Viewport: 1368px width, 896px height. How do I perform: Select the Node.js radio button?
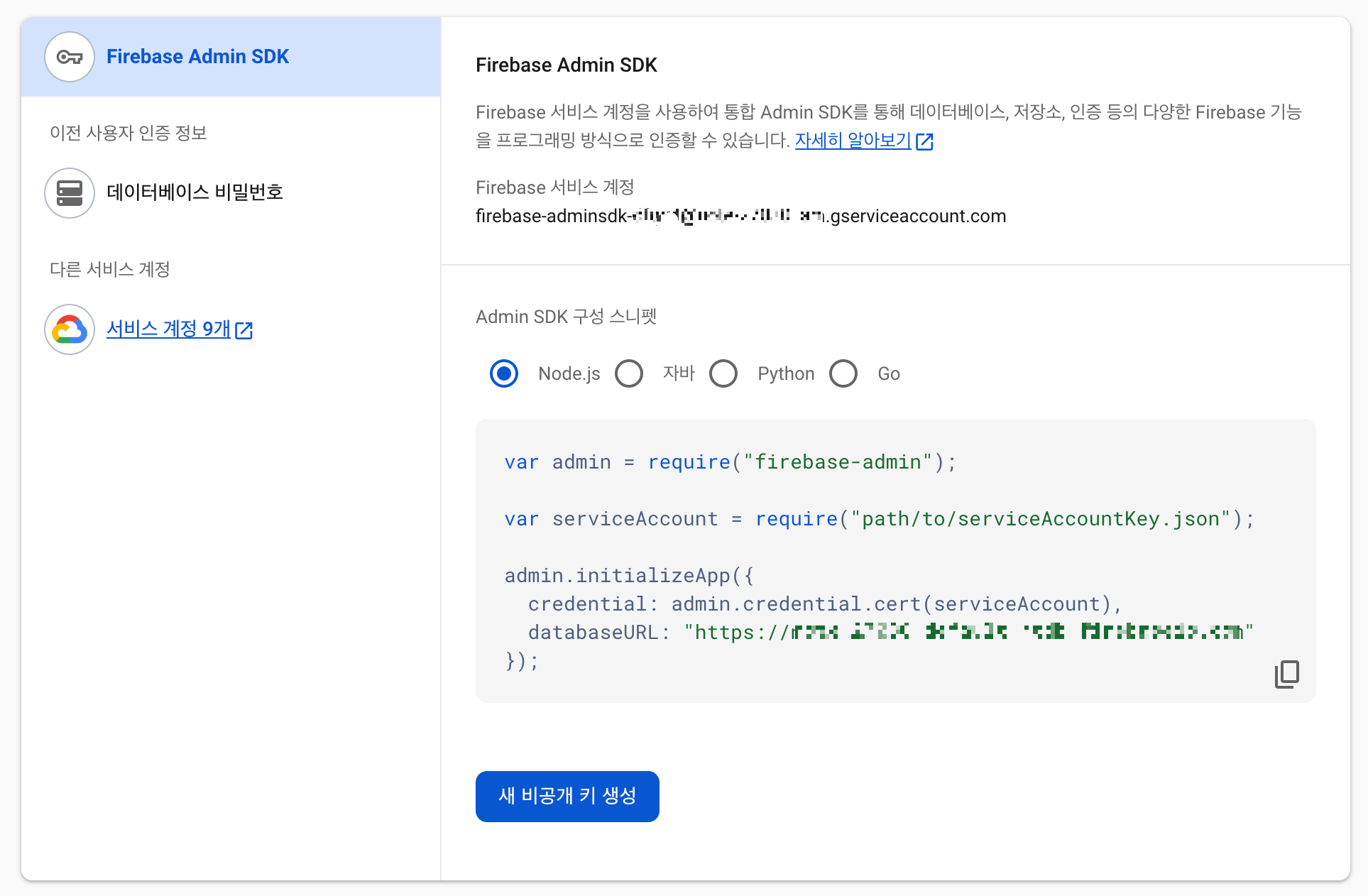[504, 373]
